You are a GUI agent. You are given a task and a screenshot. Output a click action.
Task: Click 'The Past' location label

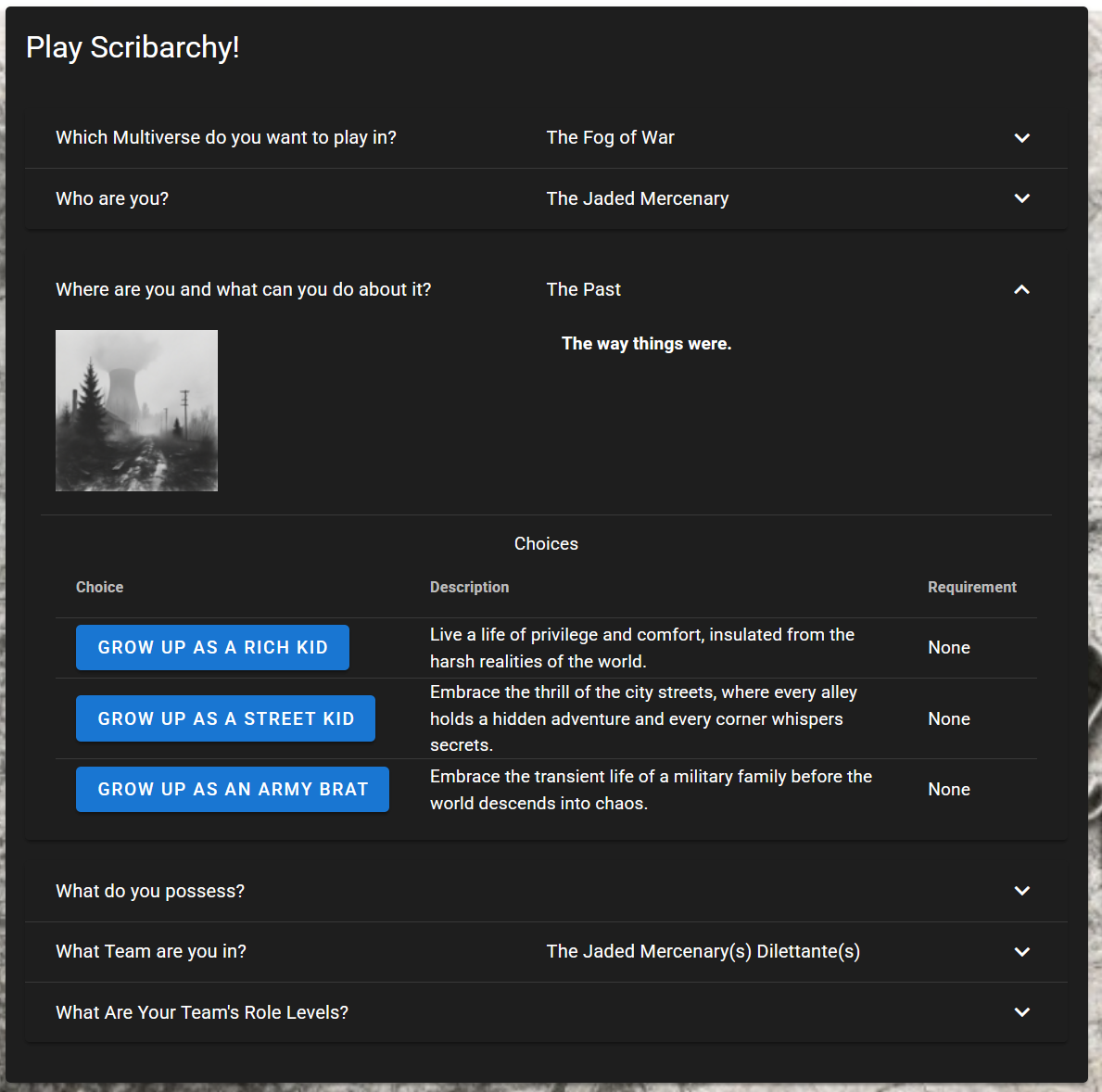(584, 289)
